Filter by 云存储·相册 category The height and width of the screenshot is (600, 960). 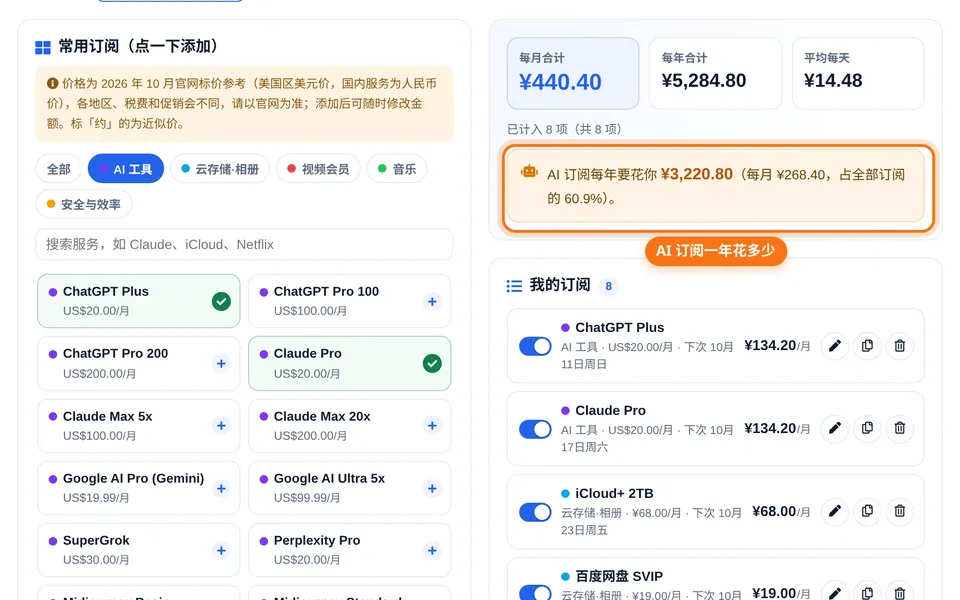point(220,169)
